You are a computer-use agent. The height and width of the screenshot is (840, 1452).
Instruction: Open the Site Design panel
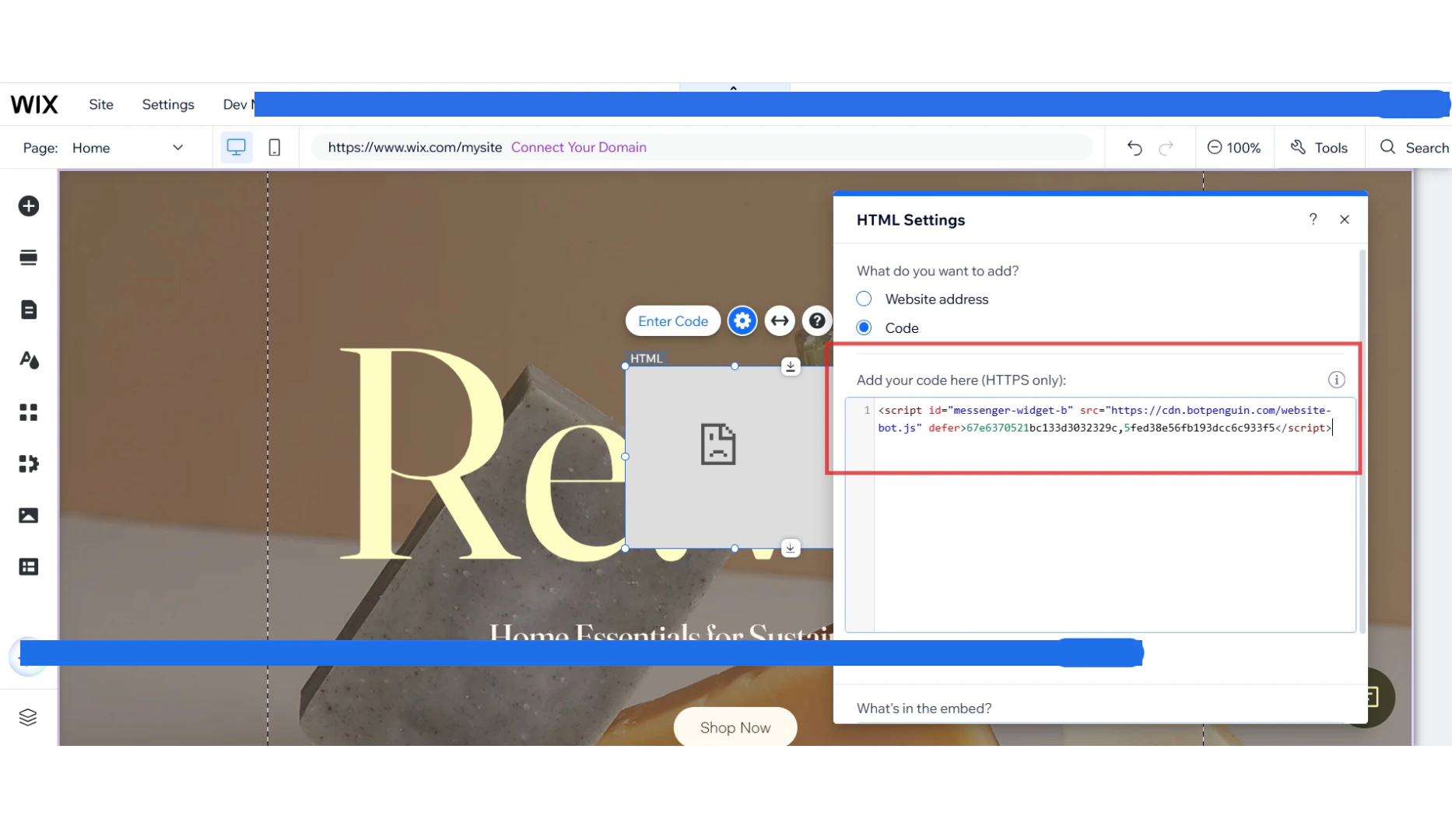click(x=29, y=360)
